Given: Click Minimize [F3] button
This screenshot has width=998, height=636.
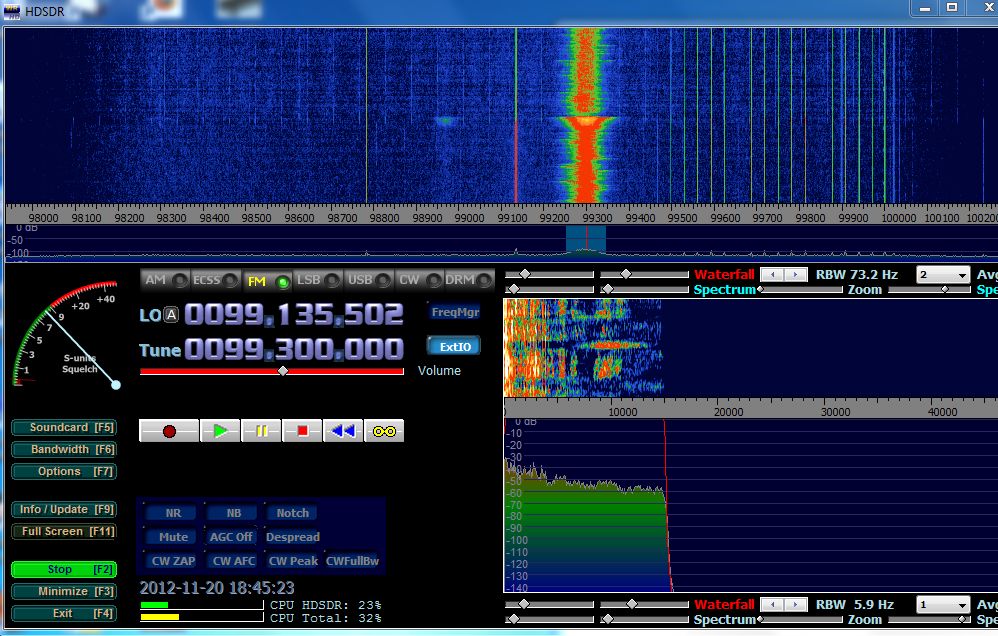Looking at the screenshot, I should click(x=64, y=591).
